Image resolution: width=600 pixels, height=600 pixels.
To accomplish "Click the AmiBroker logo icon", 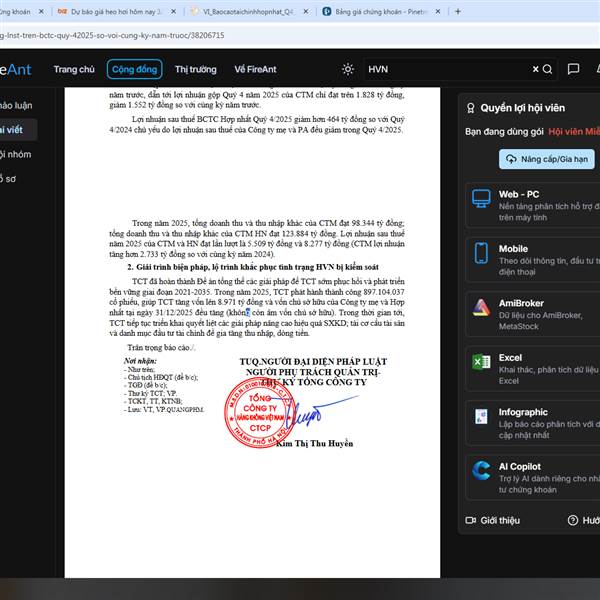I will click(x=481, y=308).
